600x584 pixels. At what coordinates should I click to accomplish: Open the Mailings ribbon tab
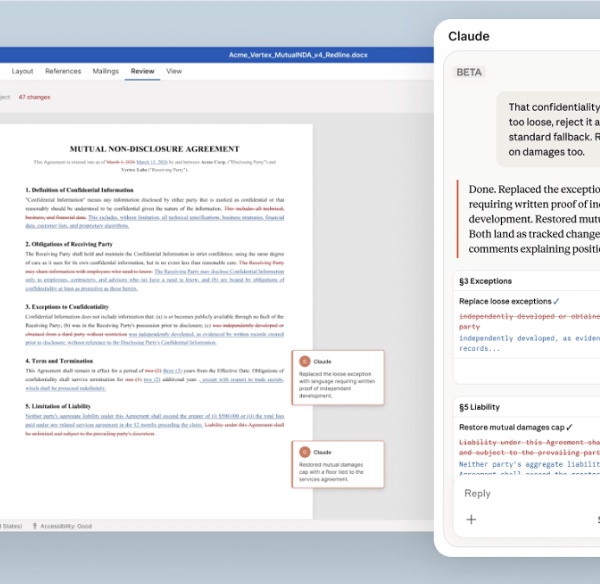tap(105, 71)
